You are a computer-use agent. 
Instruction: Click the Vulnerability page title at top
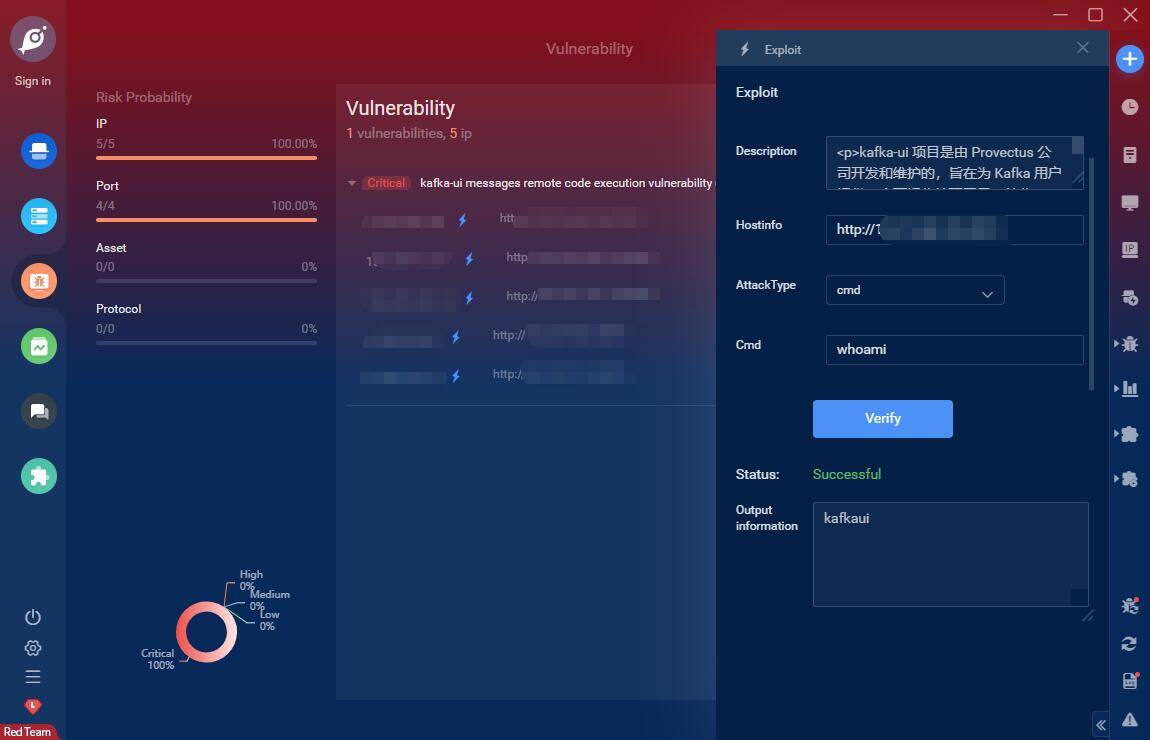(589, 48)
